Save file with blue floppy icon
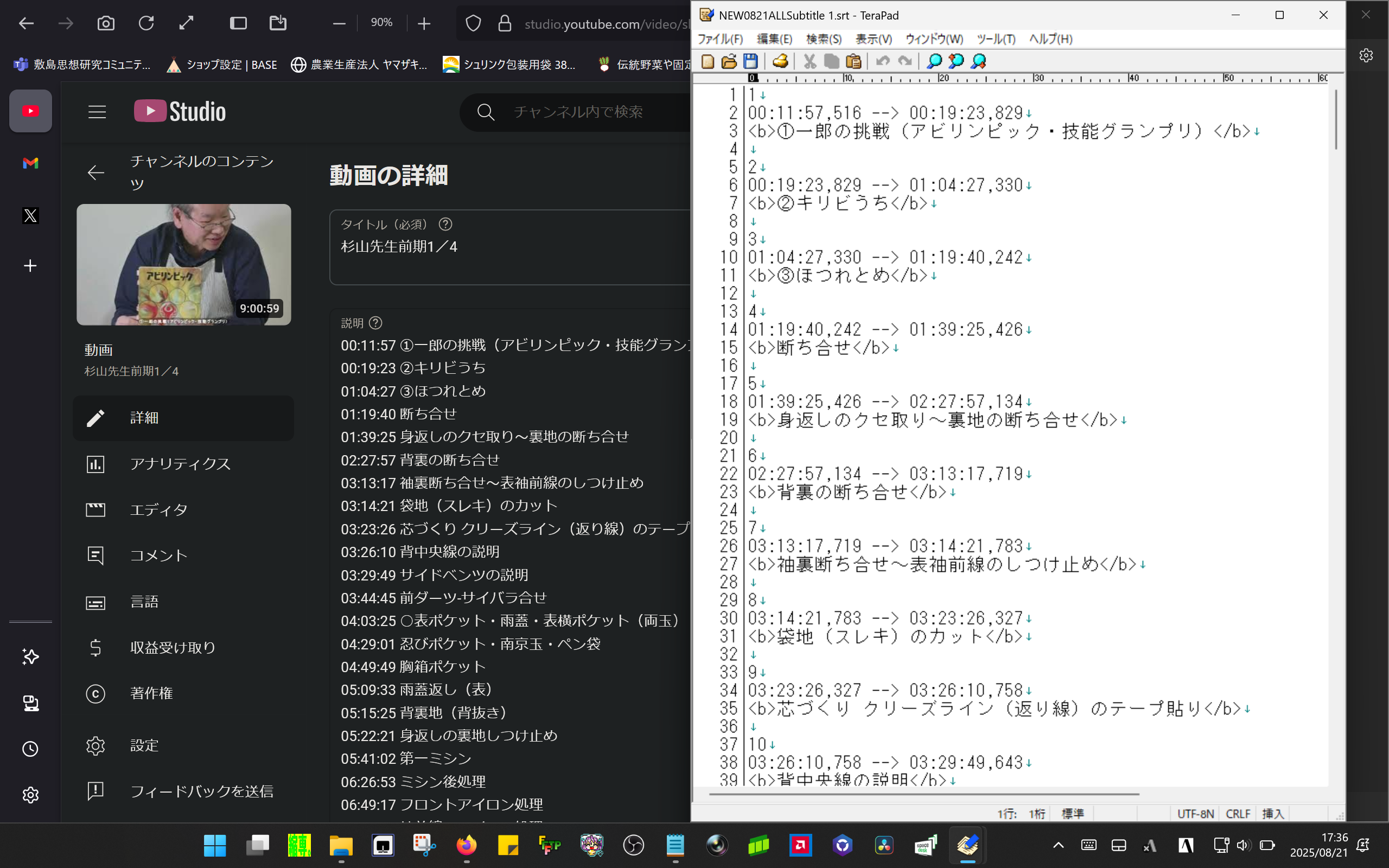The width and height of the screenshot is (1389, 868). 751,61
